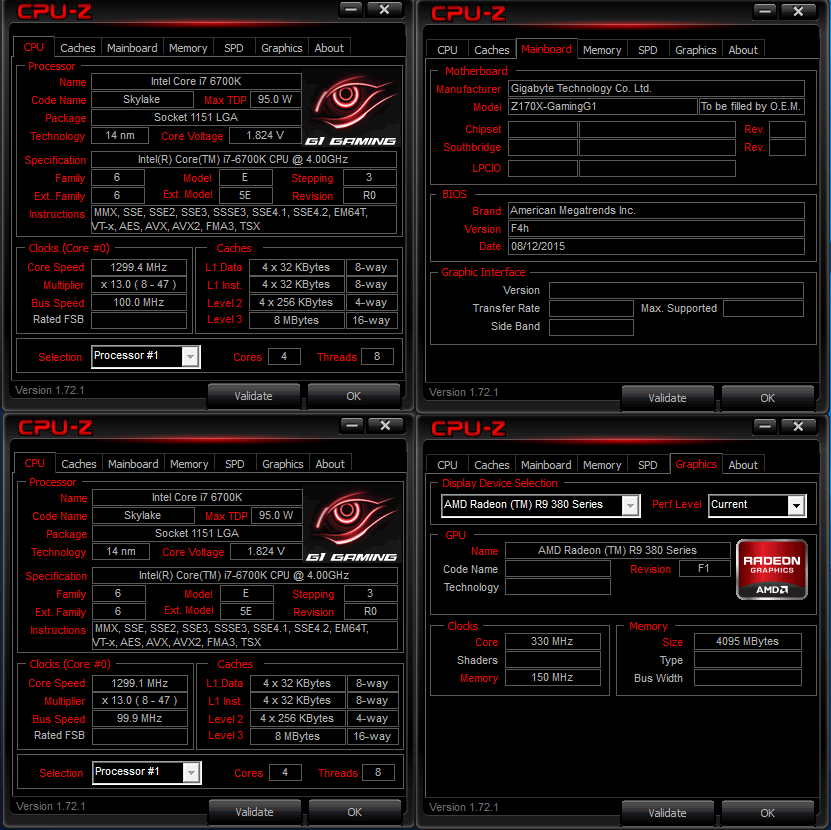Click OK in the top-right window
Image resolution: width=831 pixels, height=830 pixels.
(x=767, y=398)
